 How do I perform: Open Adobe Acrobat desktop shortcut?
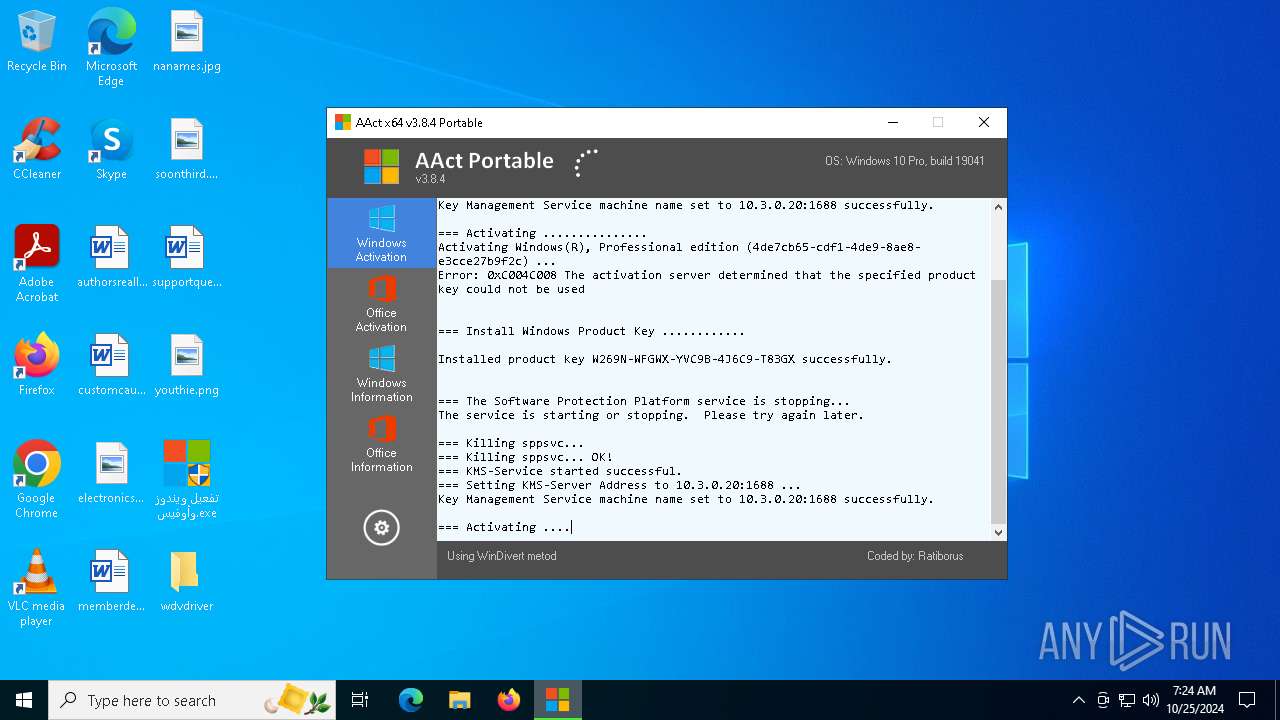tap(37, 264)
